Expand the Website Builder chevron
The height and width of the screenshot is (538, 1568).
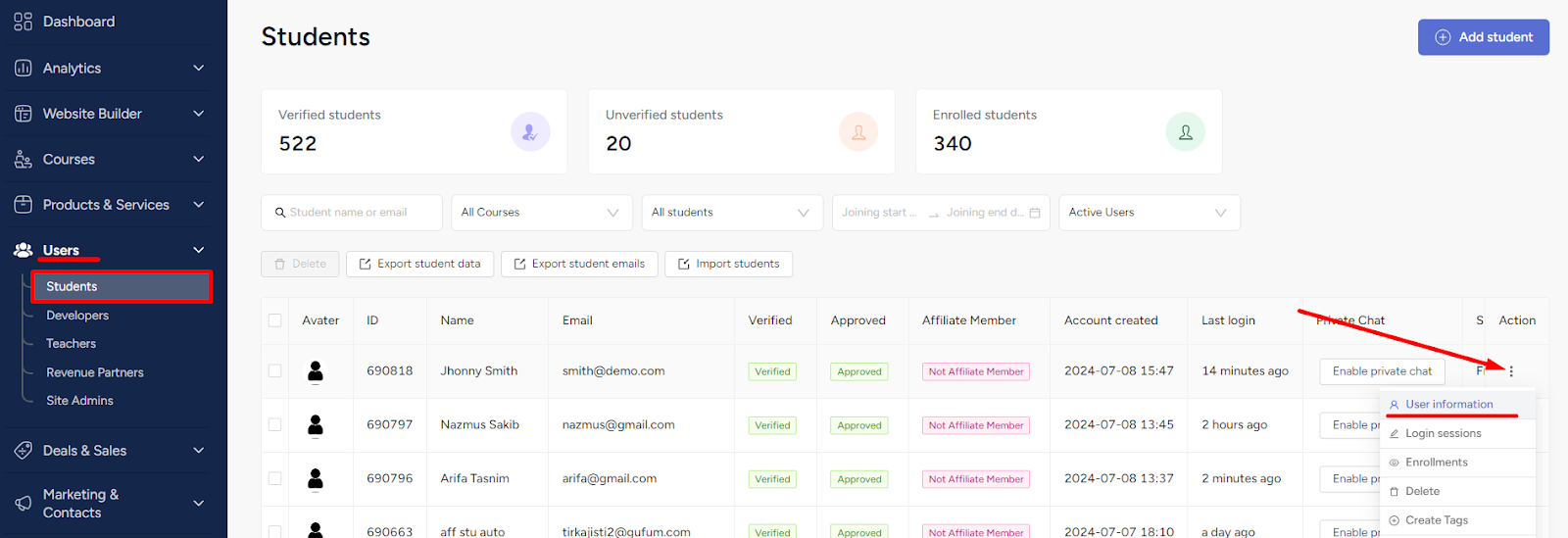click(x=199, y=114)
